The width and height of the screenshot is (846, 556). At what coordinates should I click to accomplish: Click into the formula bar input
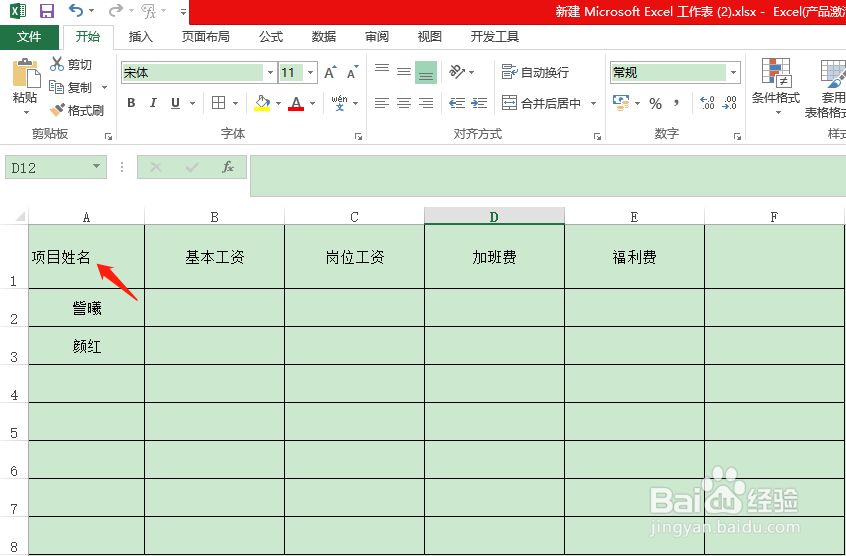pyautogui.click(x=548, y=176)
